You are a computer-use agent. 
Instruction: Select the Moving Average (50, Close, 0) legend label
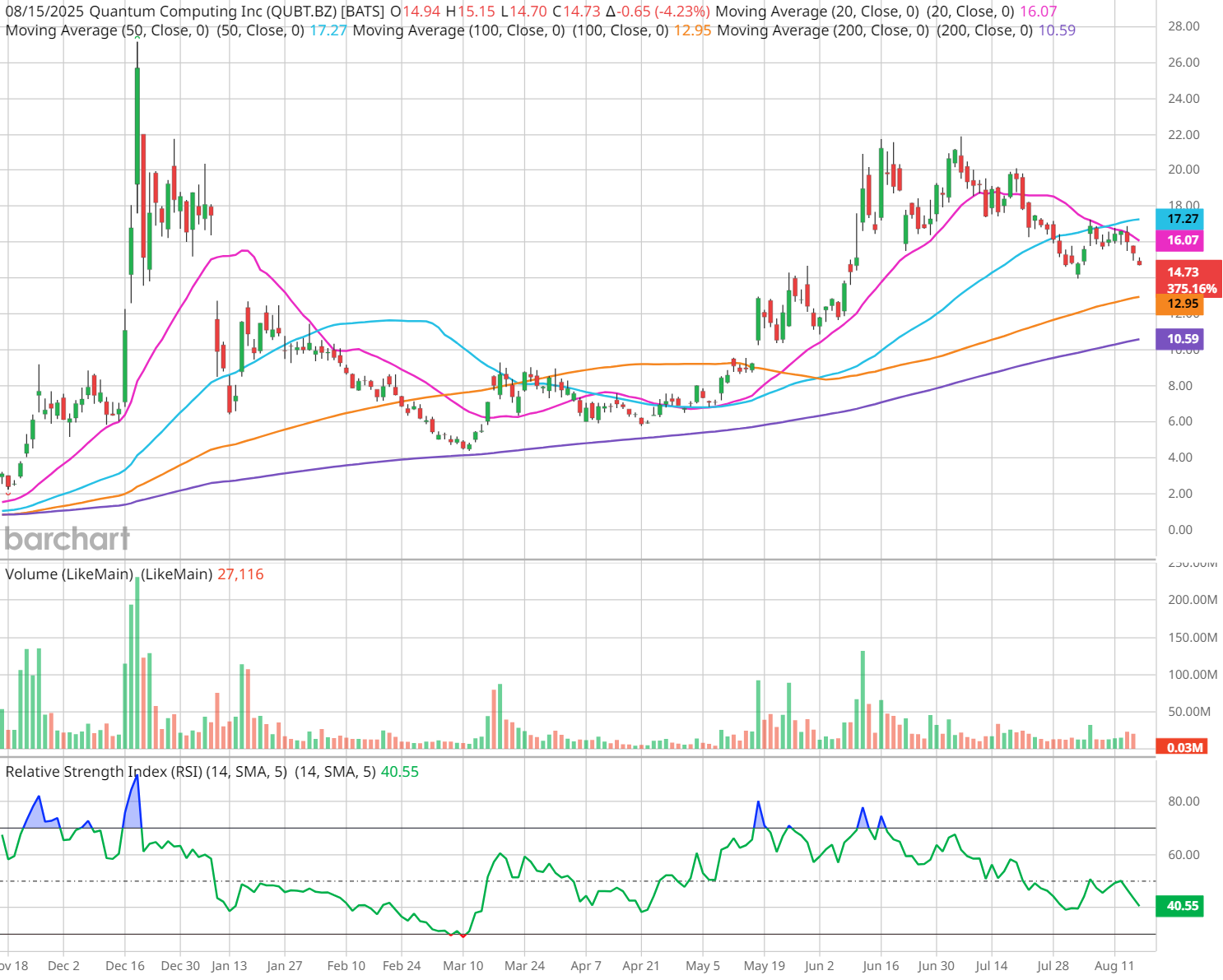tap(107, 30)
